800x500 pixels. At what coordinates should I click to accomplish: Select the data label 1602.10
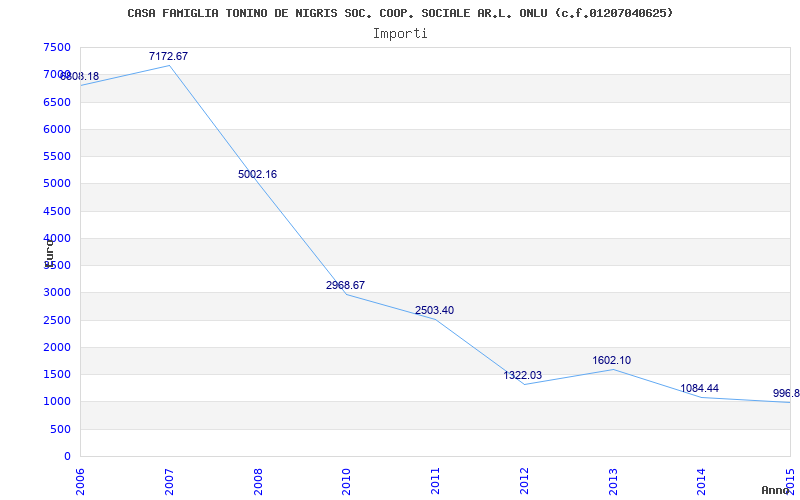pos(611,360)
